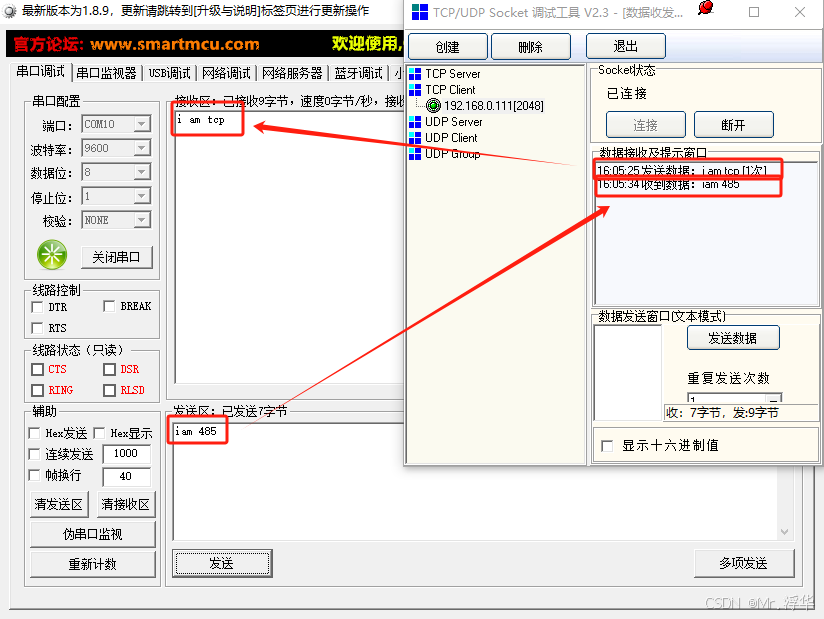Screen dimensions: 824x619
Task: Click the 清发送区 button
Action: click(x=59, y=504)
